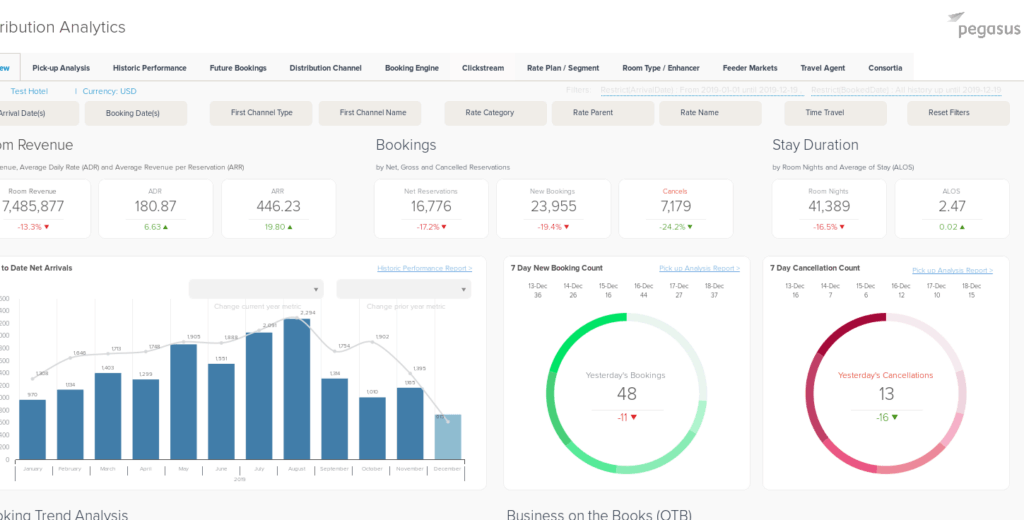Click the light blue December bar

[x=448, y=436]
